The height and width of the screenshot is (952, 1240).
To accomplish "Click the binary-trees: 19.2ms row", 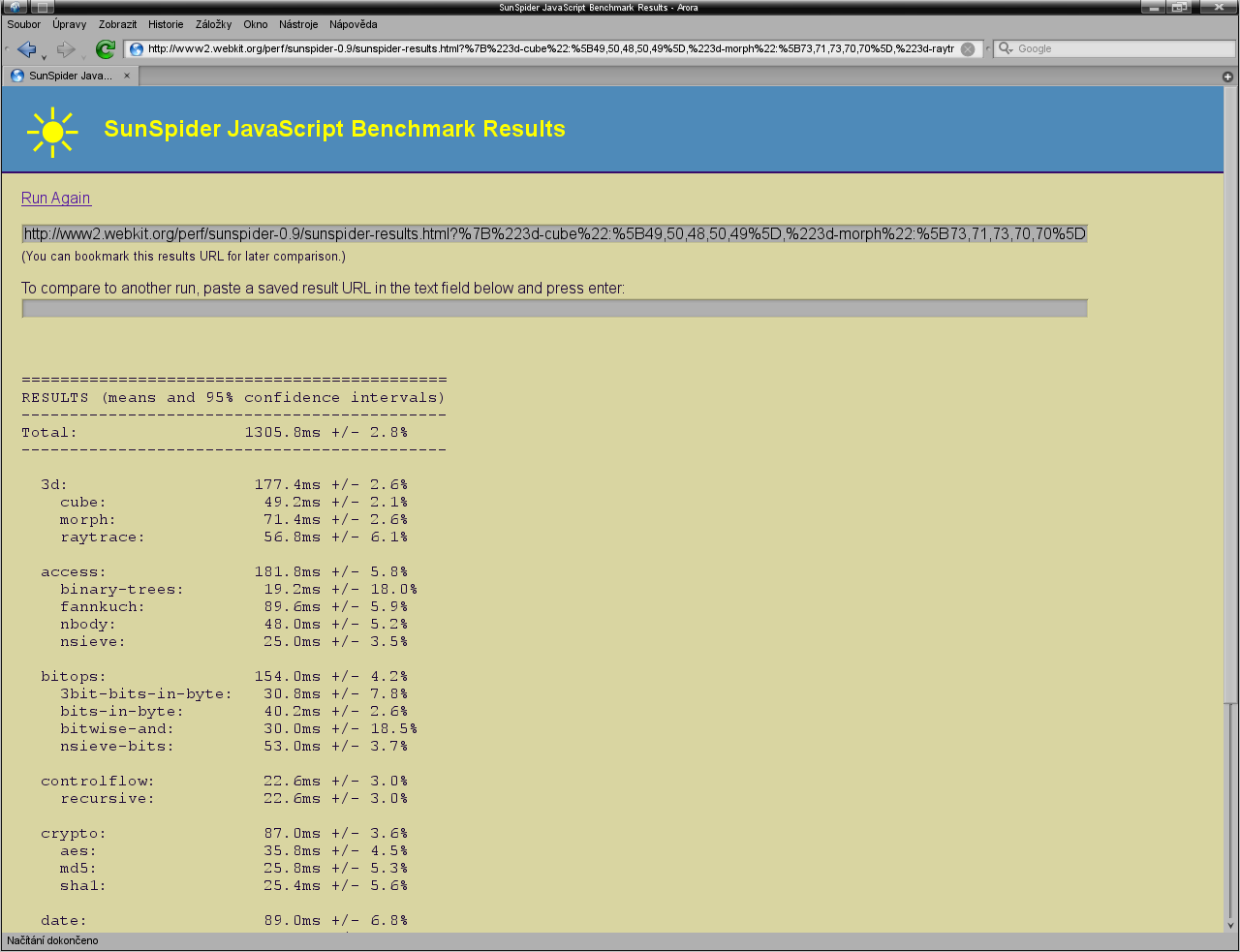I will (x=239, y=589).
